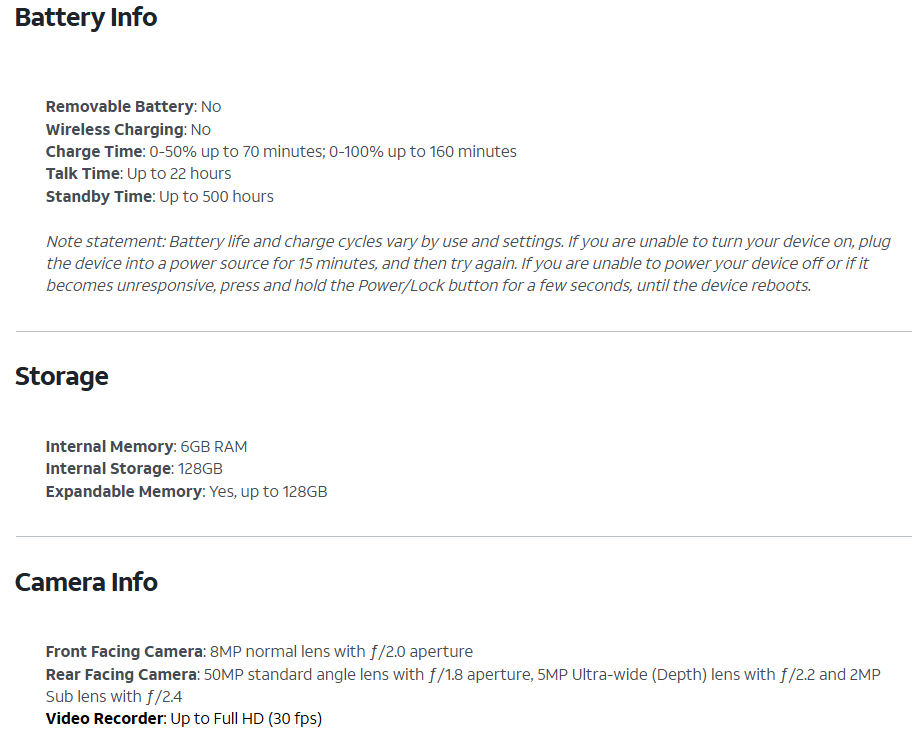The image size is (916, 752).
Task: Select the Internal Memory label
Action: coord(109,446)
